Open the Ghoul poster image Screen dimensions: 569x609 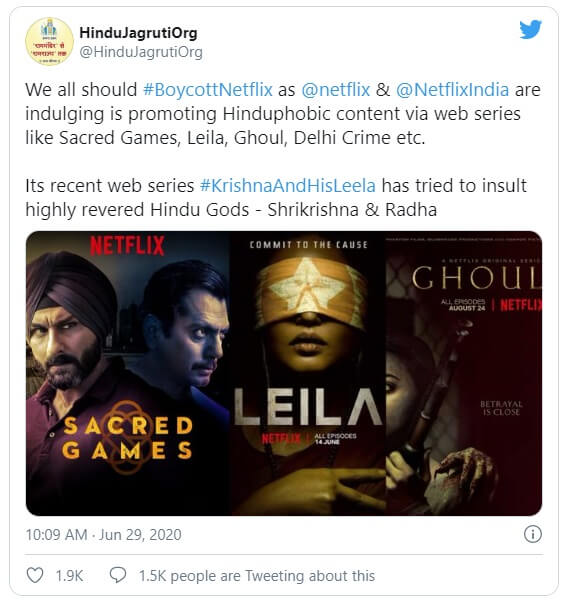tap(464, 373)
